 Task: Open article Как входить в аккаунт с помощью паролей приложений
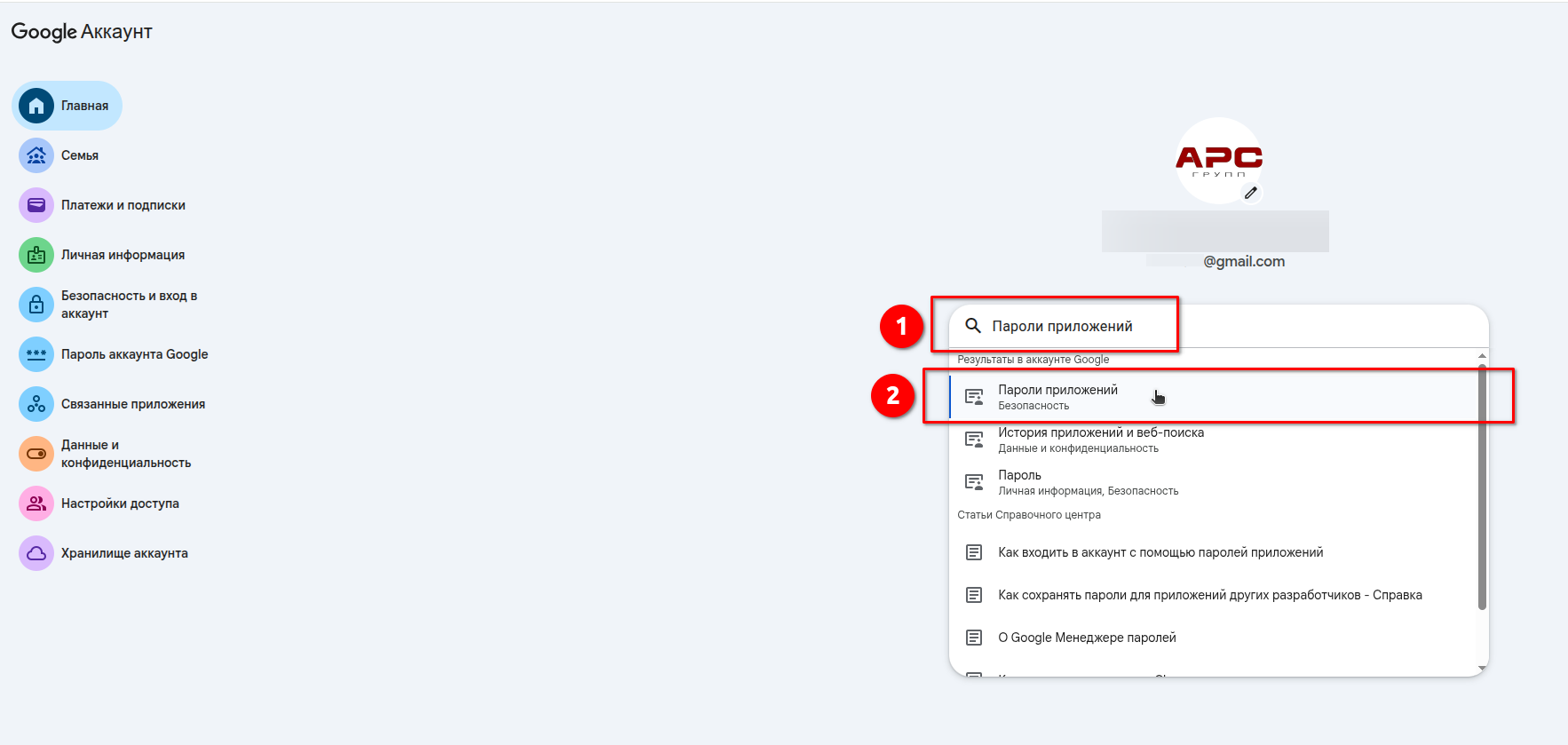pos(1214,552)
